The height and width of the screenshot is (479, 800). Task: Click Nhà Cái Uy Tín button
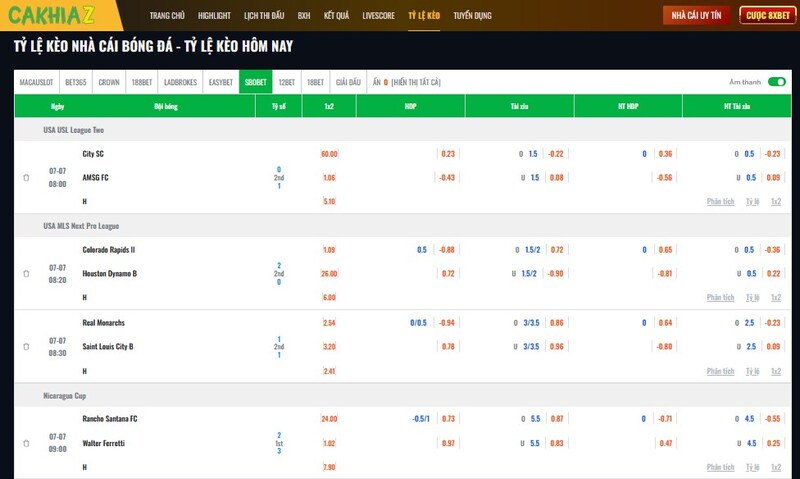(x=696, y=15)
